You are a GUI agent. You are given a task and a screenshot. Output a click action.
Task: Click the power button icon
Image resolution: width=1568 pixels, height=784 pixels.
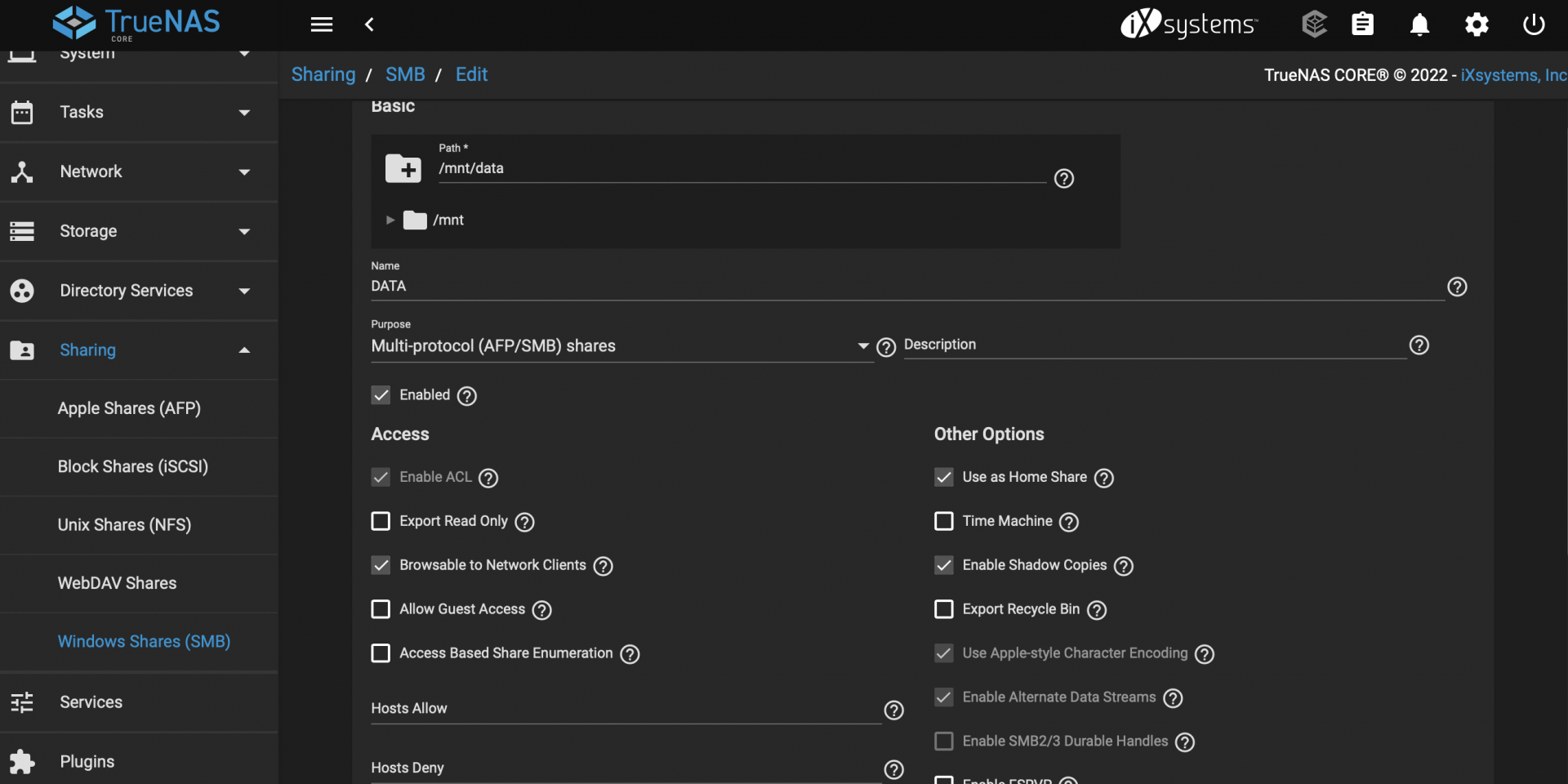(1534, 24)
